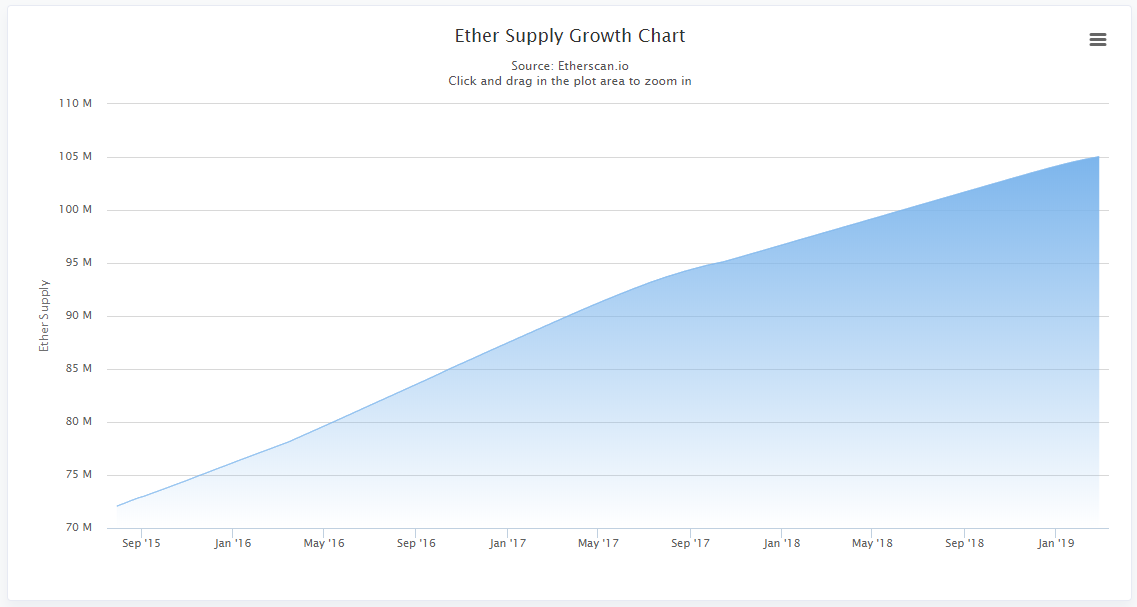Click the May '16 x-axis label
The image size is (1137, 607).
(324, 543)
